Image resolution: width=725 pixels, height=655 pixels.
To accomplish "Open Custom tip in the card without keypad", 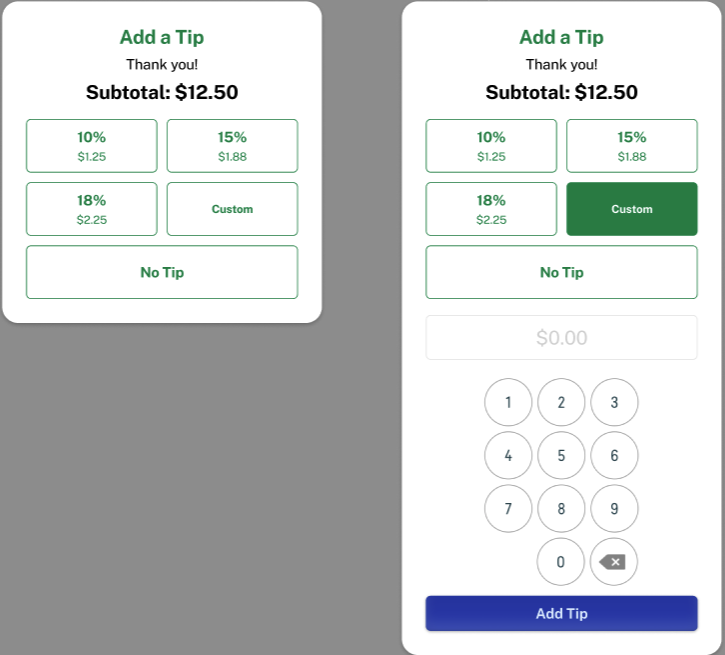I will (x=232, y=209).
